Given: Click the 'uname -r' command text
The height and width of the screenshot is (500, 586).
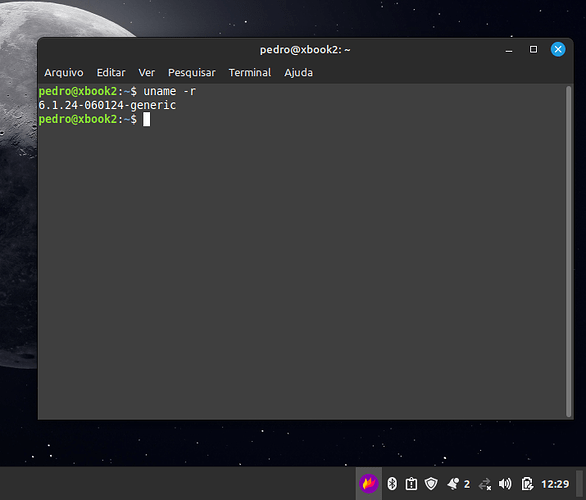Looking at the screenshot, I should point(170,91).
